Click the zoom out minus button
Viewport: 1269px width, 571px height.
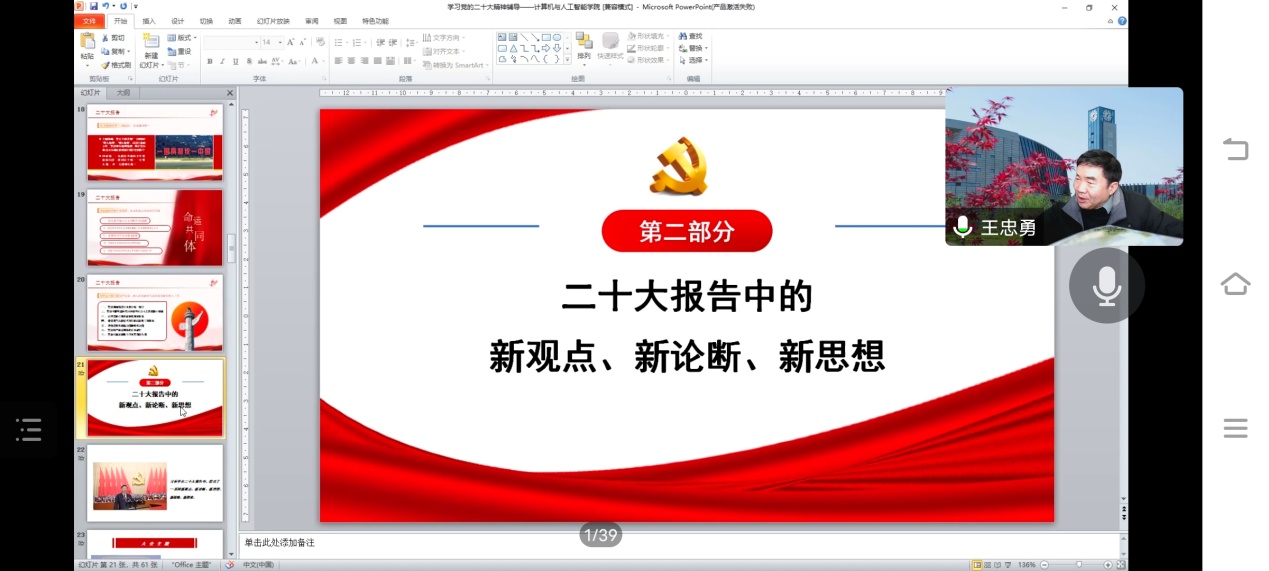(x=1044, y=565)
